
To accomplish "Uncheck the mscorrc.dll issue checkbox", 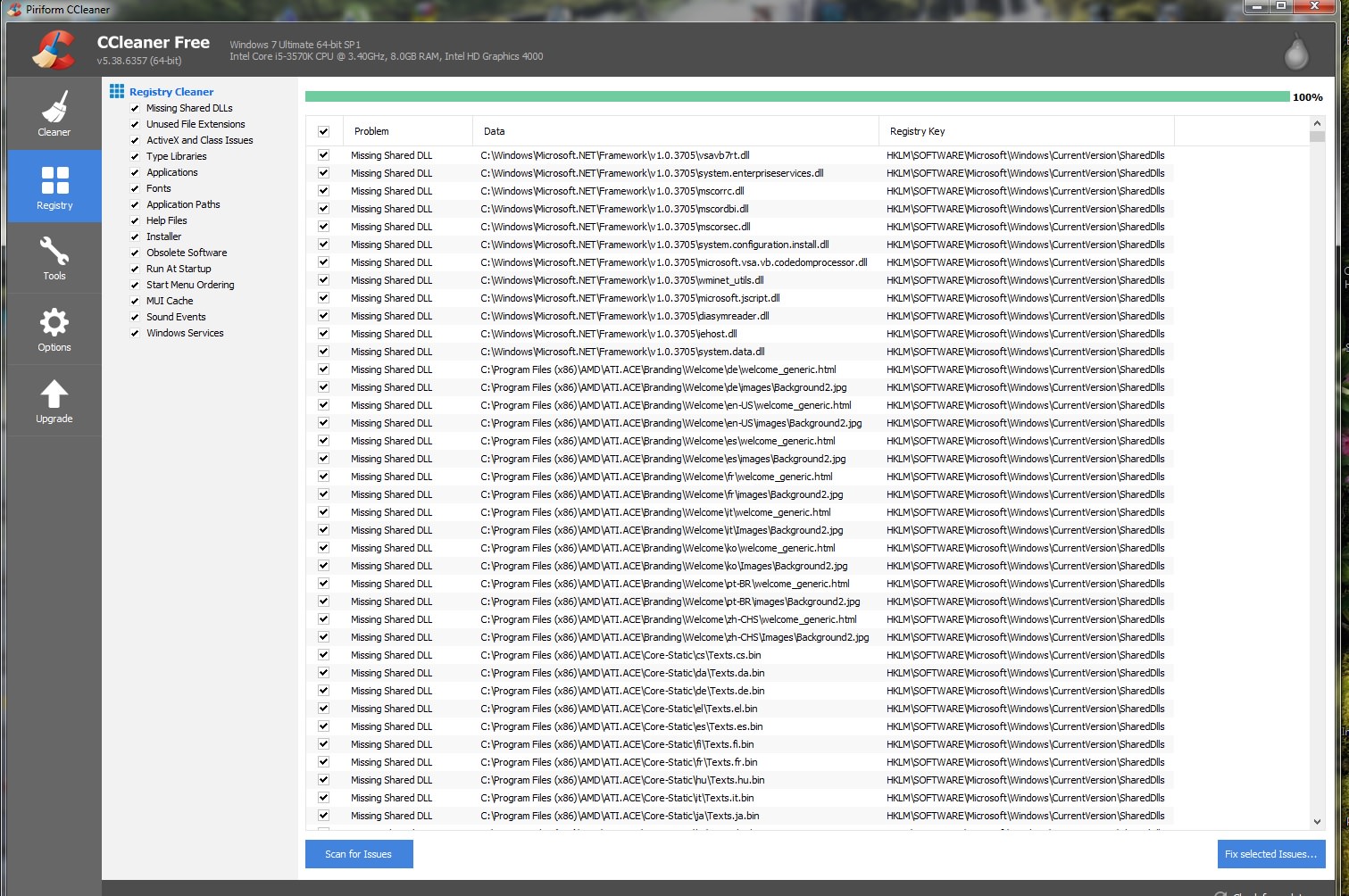I will click(x=323, y=191).
